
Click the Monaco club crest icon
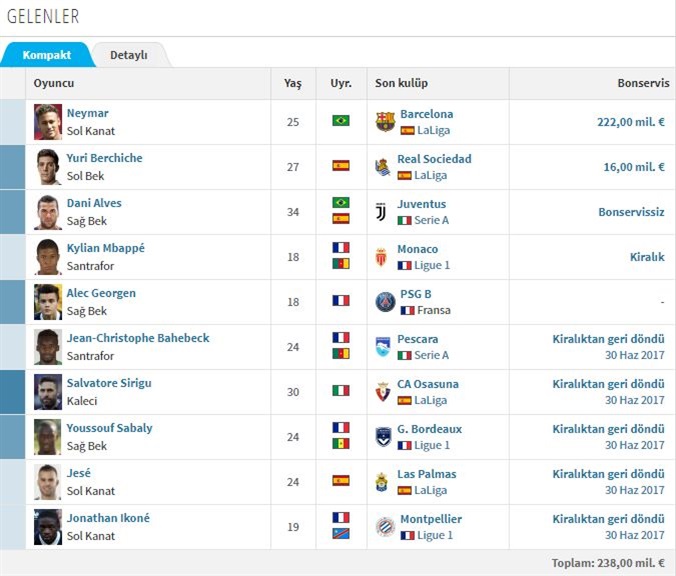tap(383, 257)
